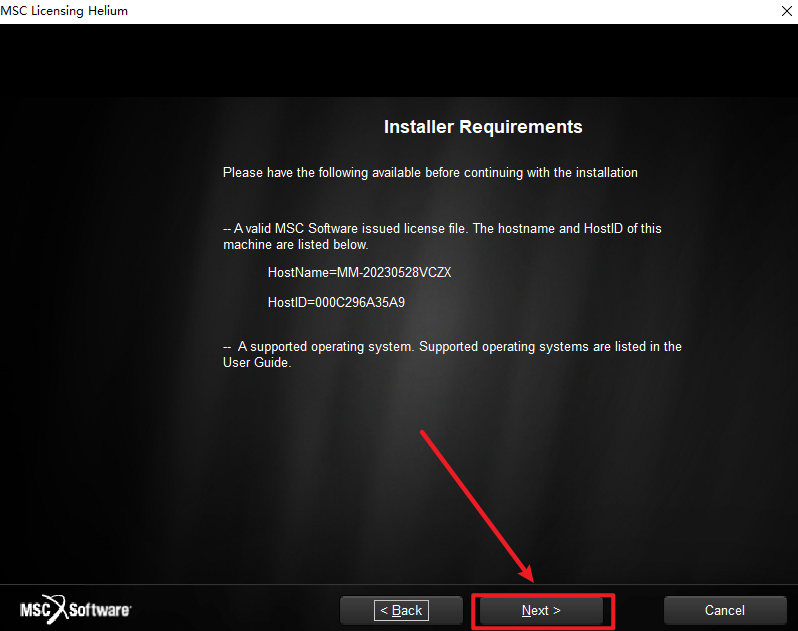The width and height of the screenshot is (798, 631).
Task: Click the host ID value 000C296A35A9
Action: click(x=360, y=303)
